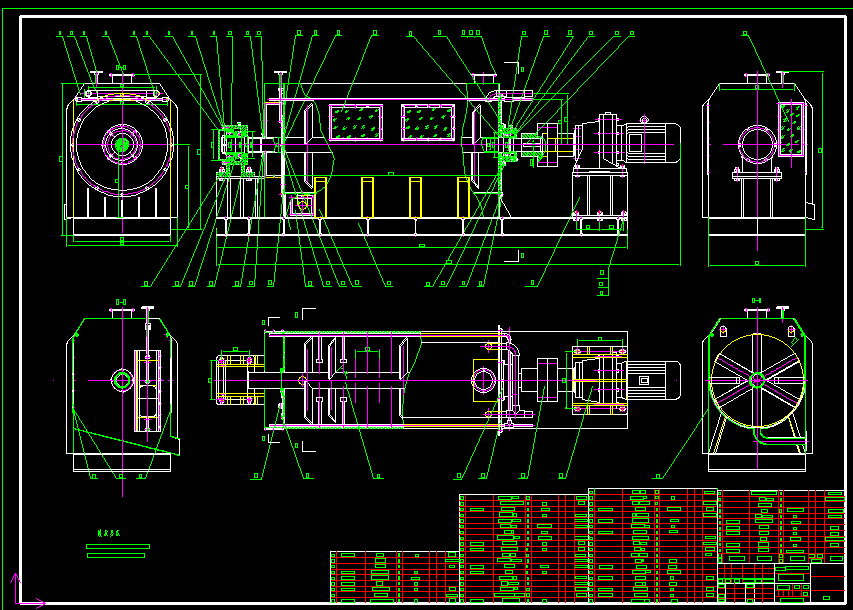
Task: Click the red parts list table at the bottom
Action: pos(588,546)
